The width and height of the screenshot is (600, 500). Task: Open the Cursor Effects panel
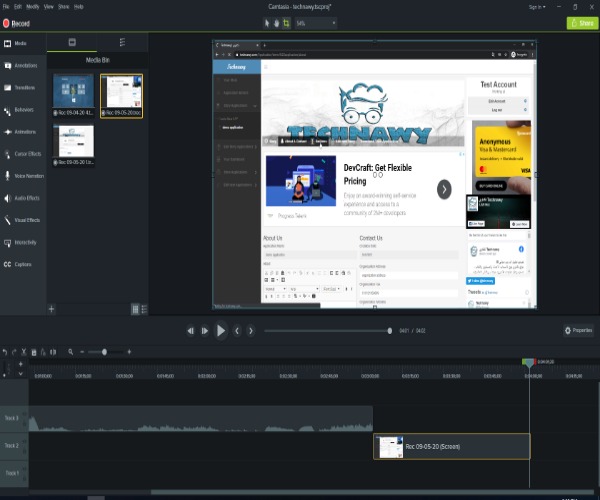tap(23, 154)
